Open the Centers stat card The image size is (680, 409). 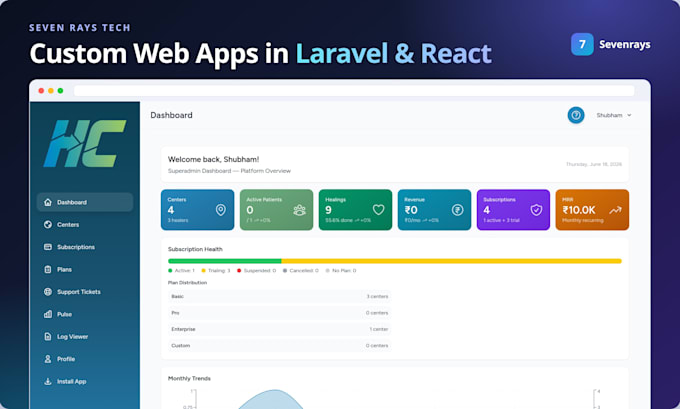(x=197, y=210)
